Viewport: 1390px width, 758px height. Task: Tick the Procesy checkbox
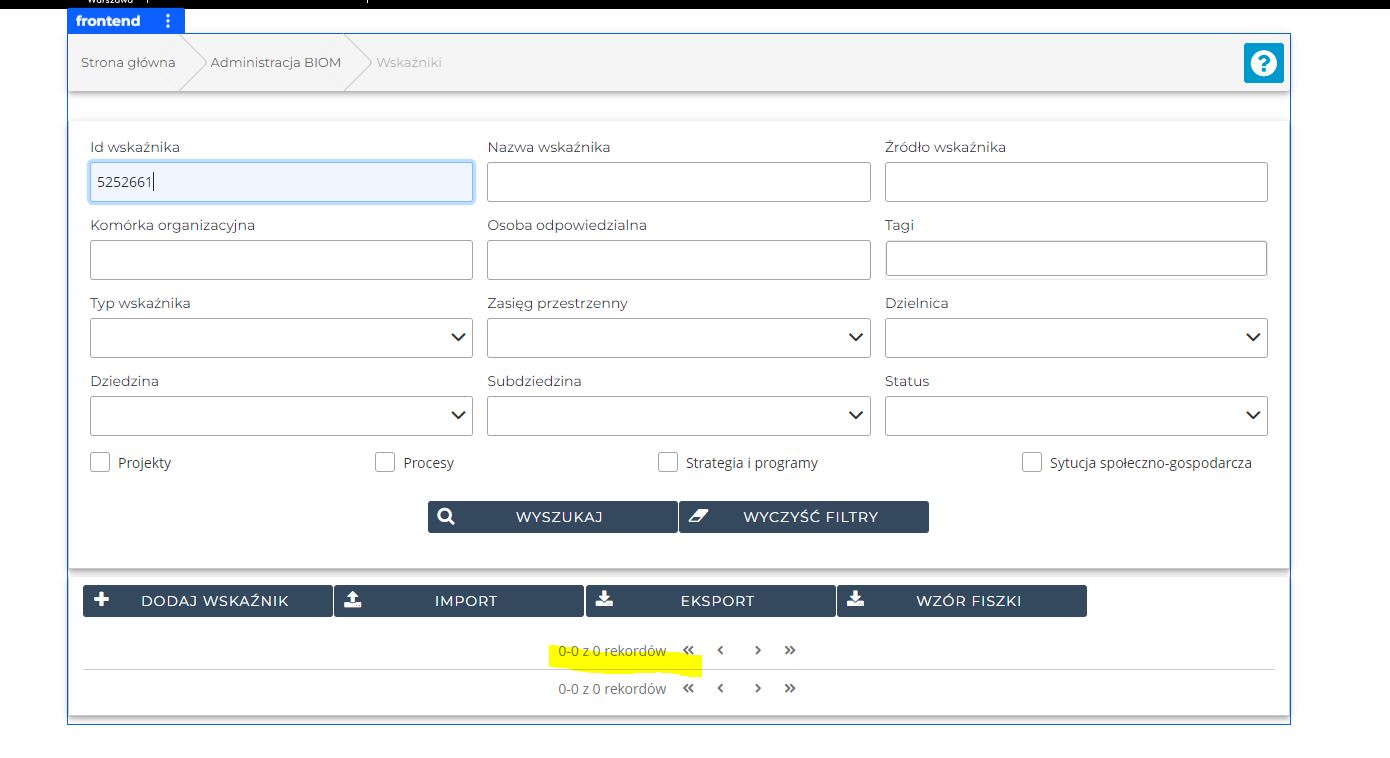tap(385, 462)
